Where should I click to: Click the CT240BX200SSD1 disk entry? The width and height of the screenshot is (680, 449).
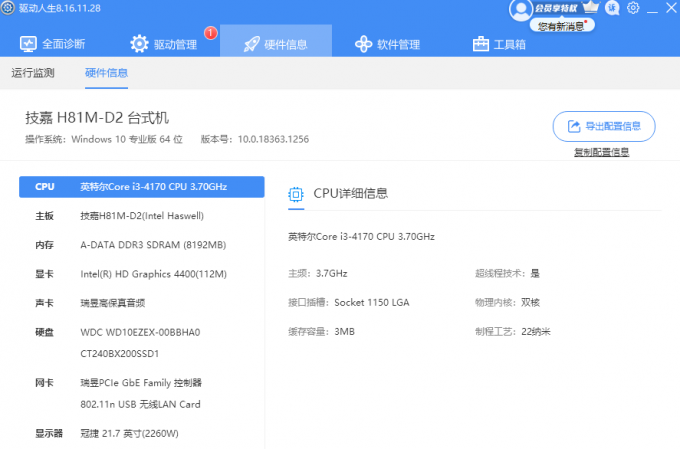click(x=120, y=354)
